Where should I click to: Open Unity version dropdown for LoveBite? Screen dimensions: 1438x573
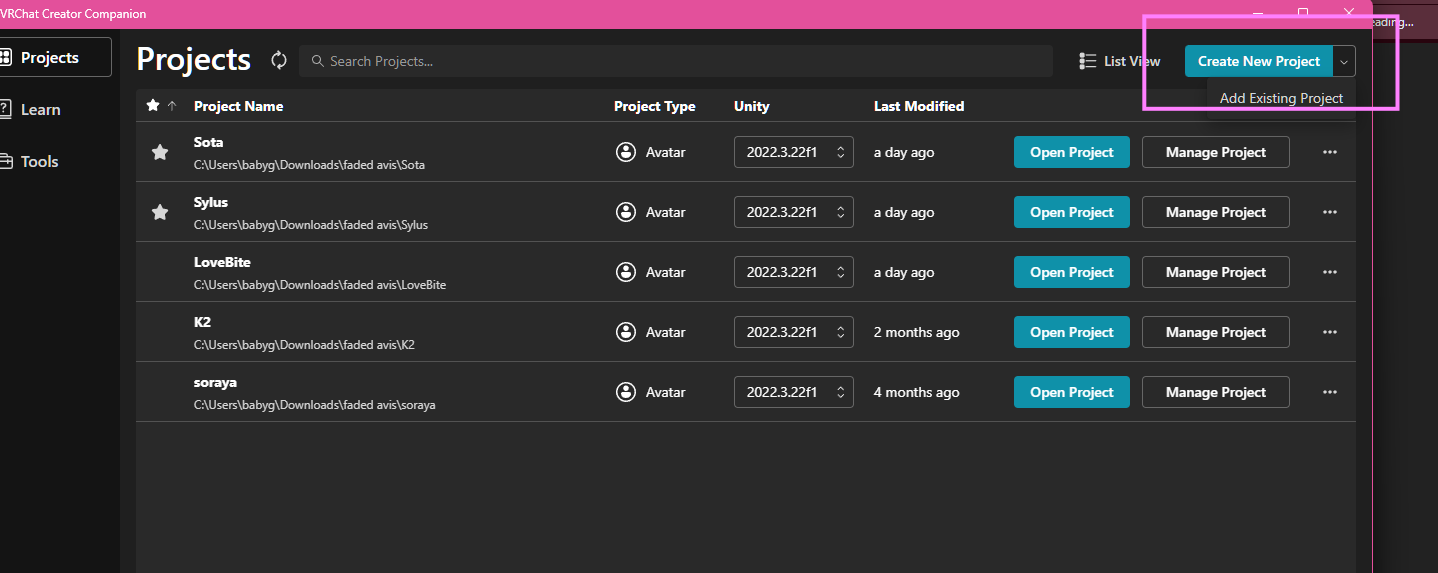coord(794,272)
